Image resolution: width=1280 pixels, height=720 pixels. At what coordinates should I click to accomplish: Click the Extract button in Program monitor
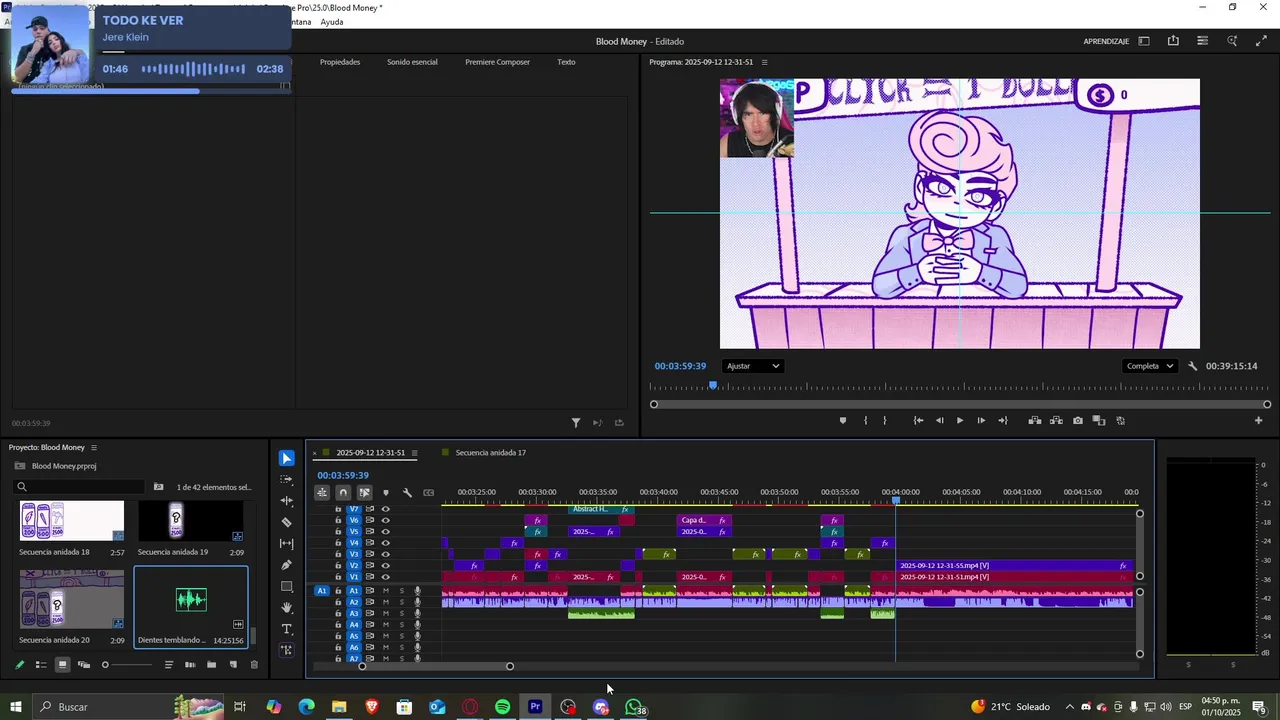[x=1056, y=421]
